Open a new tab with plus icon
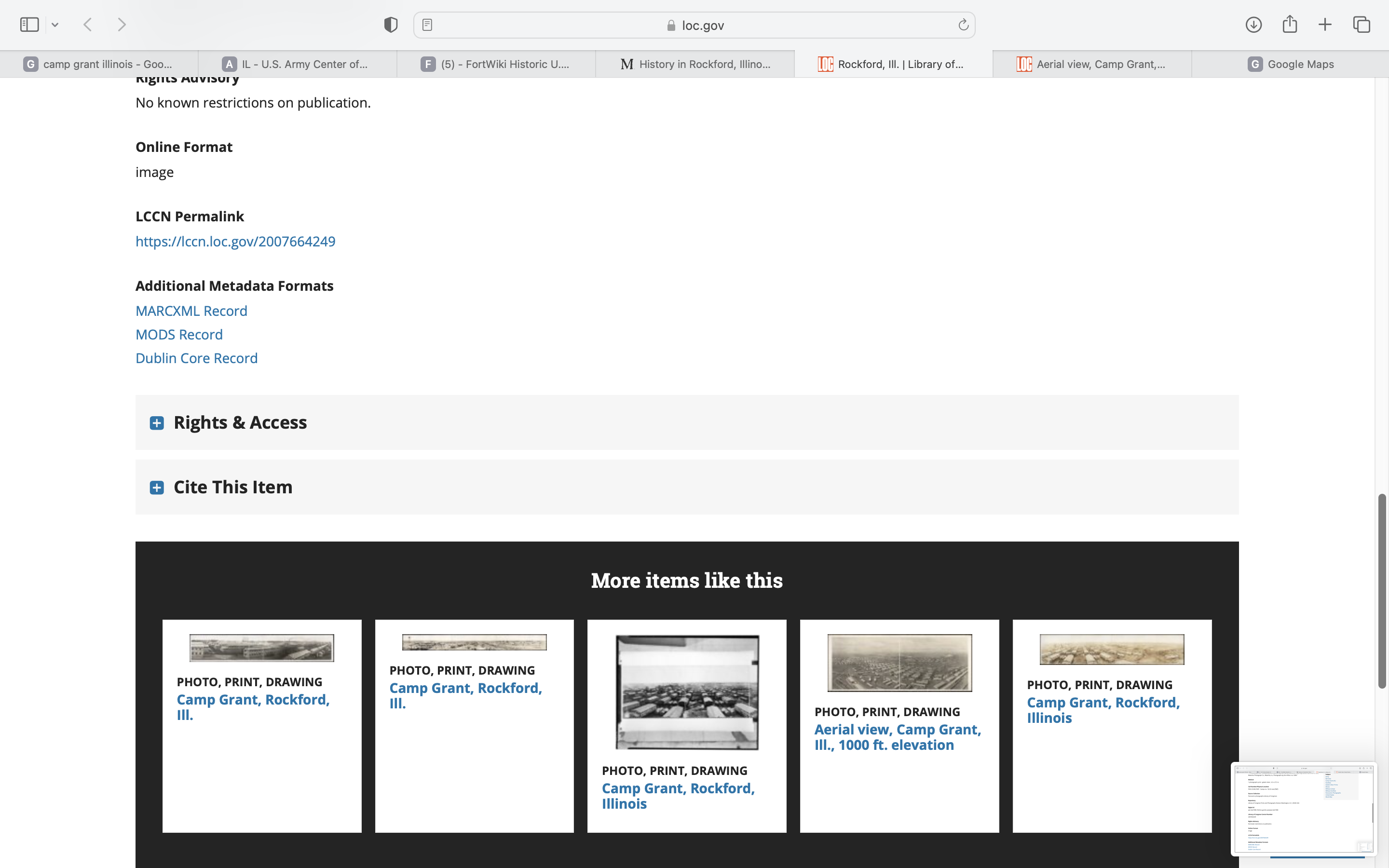Screen dimensions: 1389x868 pos(1325,25)
